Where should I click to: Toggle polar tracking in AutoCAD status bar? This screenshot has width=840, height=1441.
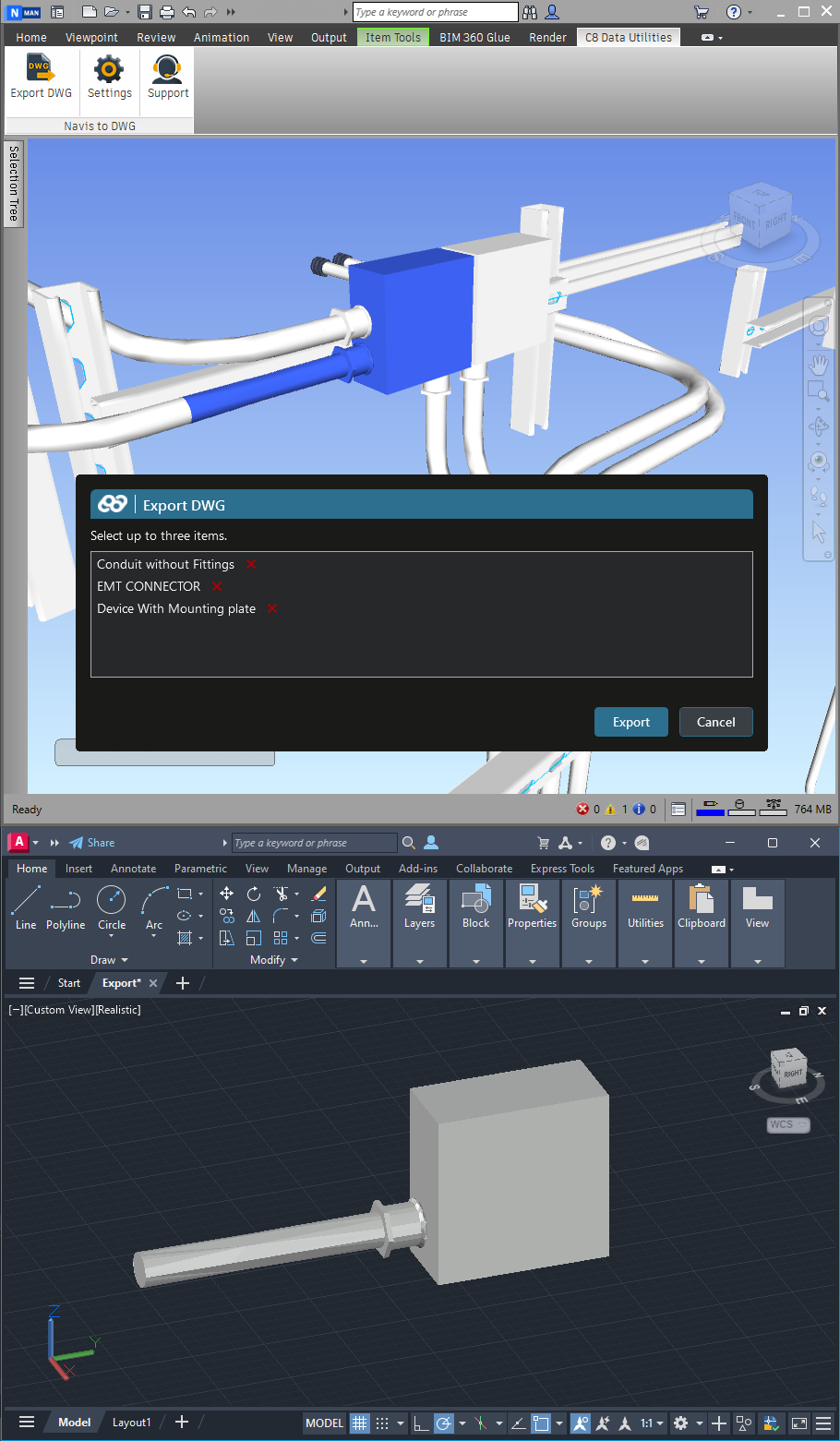tap(444, 1423)
